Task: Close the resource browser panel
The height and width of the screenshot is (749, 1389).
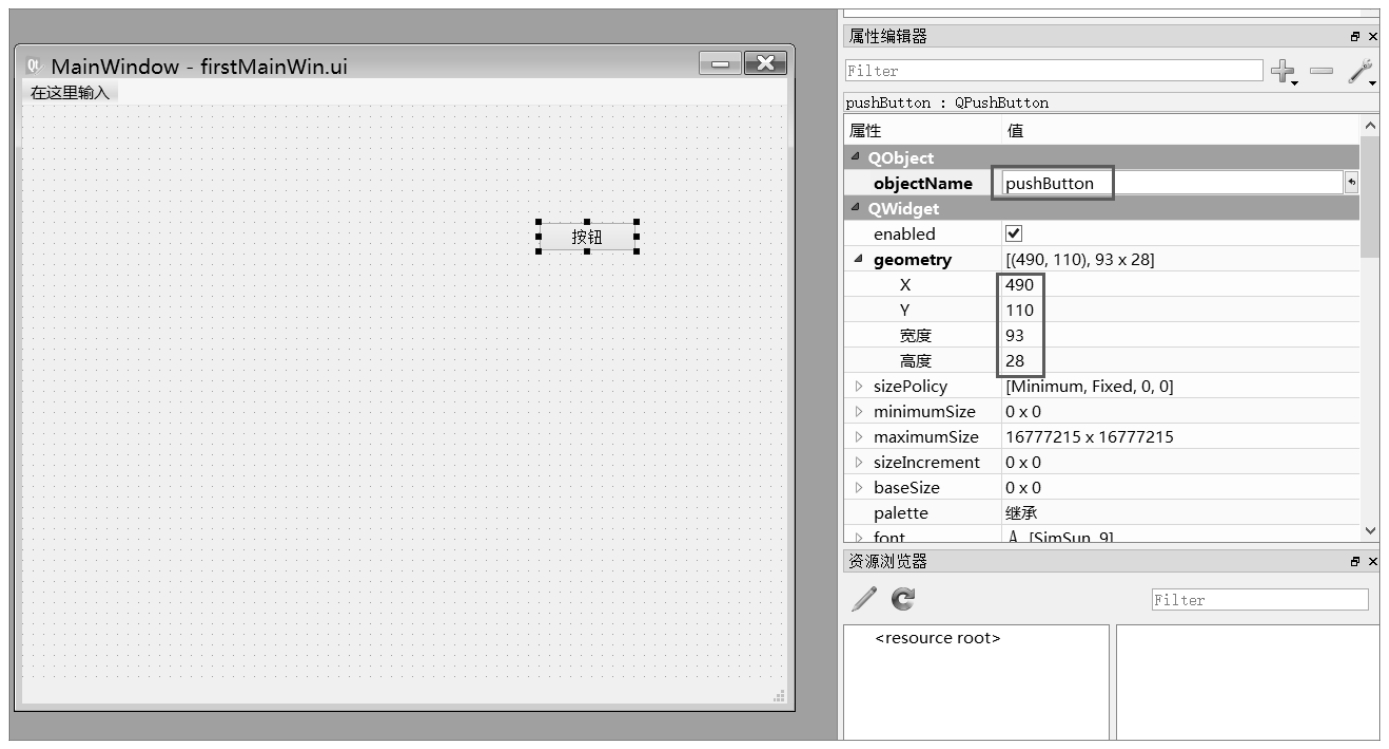Action: coord(1372,562)
